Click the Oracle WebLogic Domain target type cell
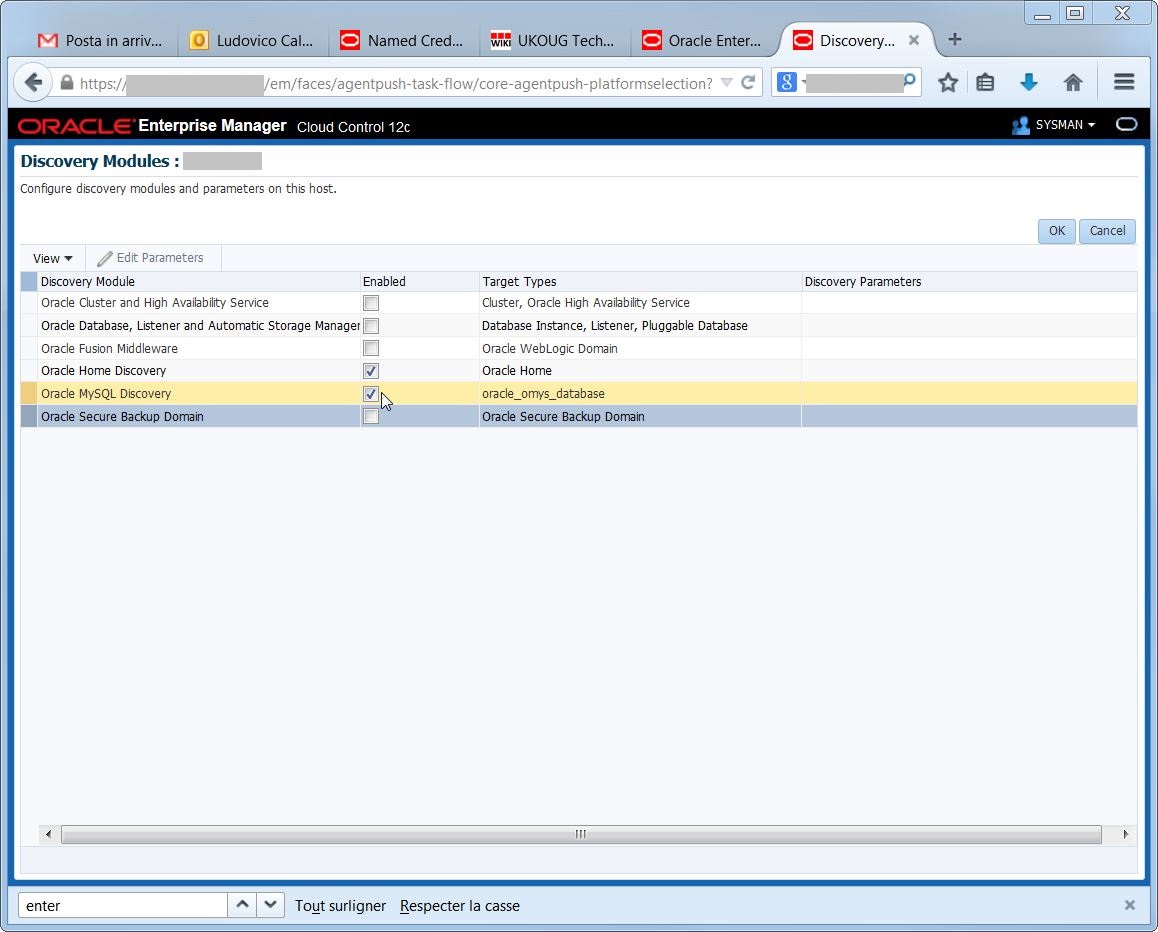Screen dimensions: 1158x932 point(640,349)
